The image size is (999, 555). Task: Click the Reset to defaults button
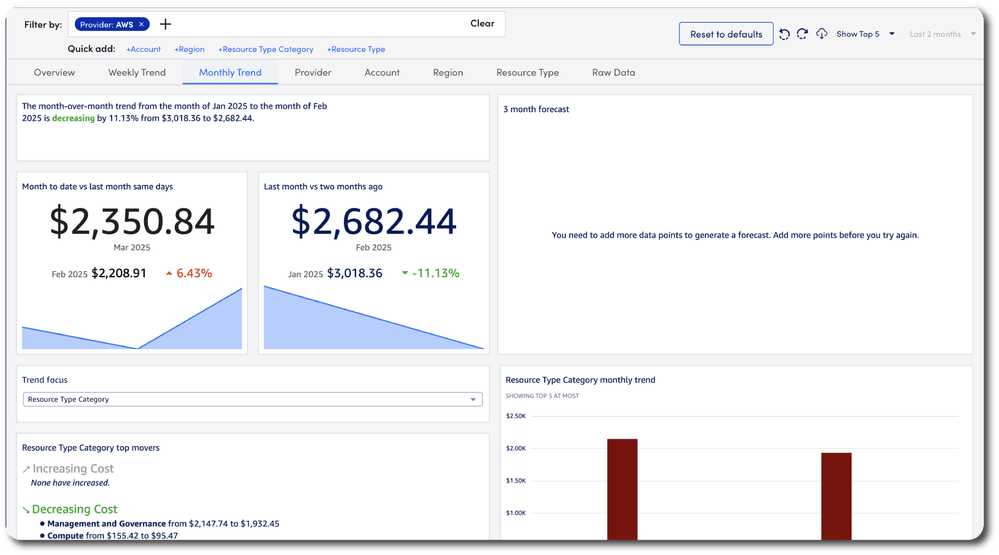coord(726,34)
